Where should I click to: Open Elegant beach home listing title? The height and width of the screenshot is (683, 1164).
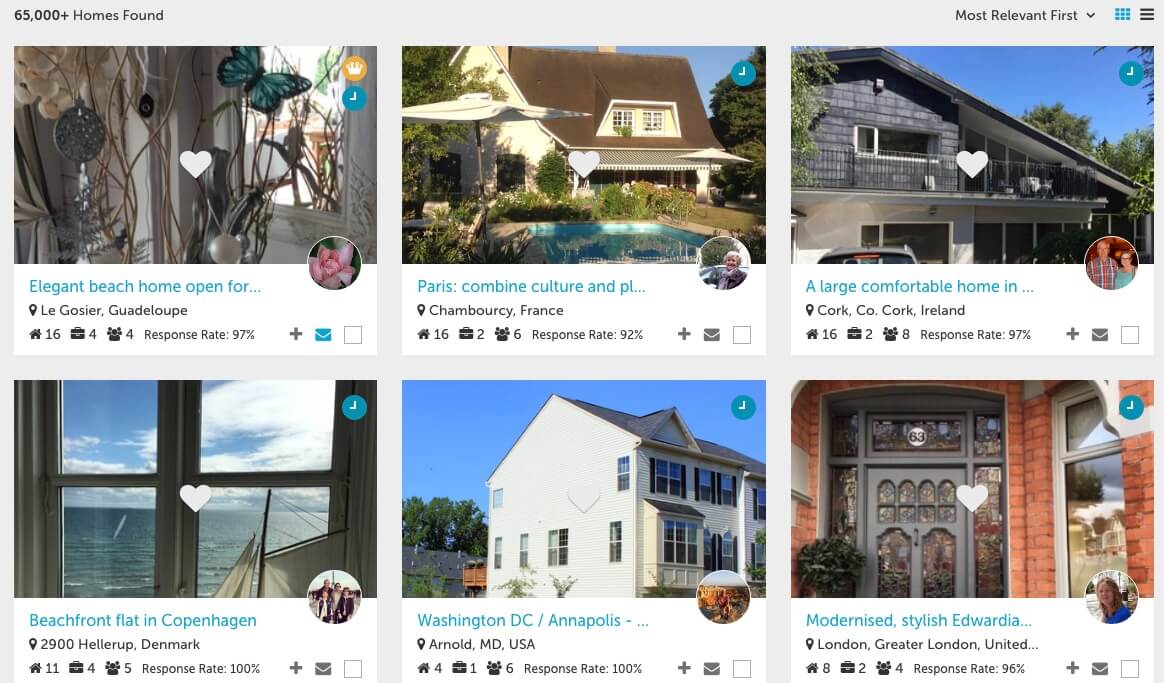(x=145, y=286)
